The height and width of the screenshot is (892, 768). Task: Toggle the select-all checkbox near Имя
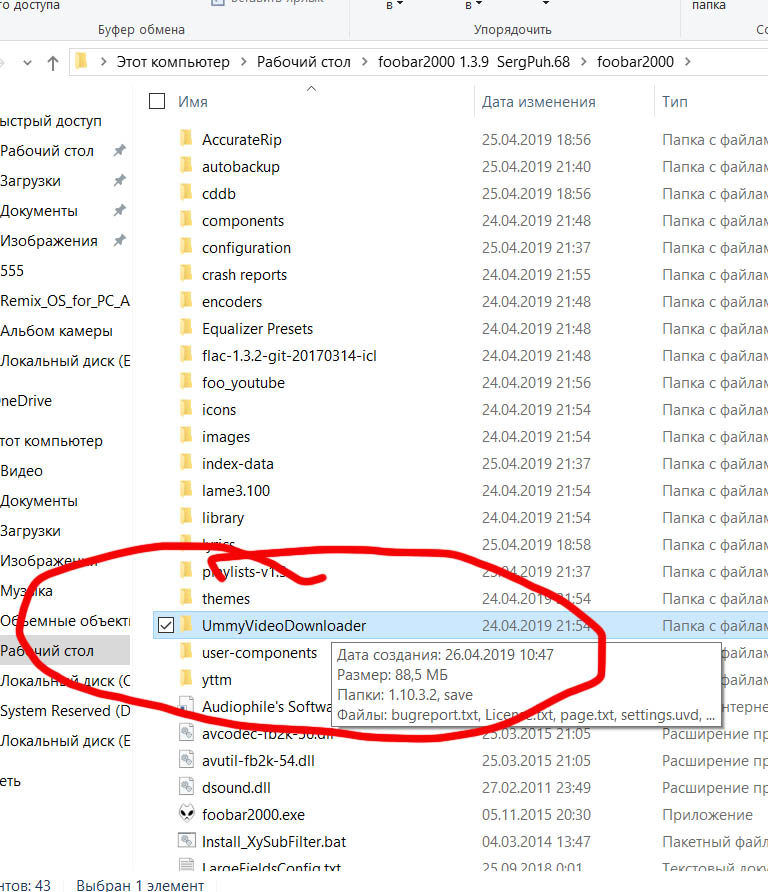pyautogui.click(x=157, y=101)
